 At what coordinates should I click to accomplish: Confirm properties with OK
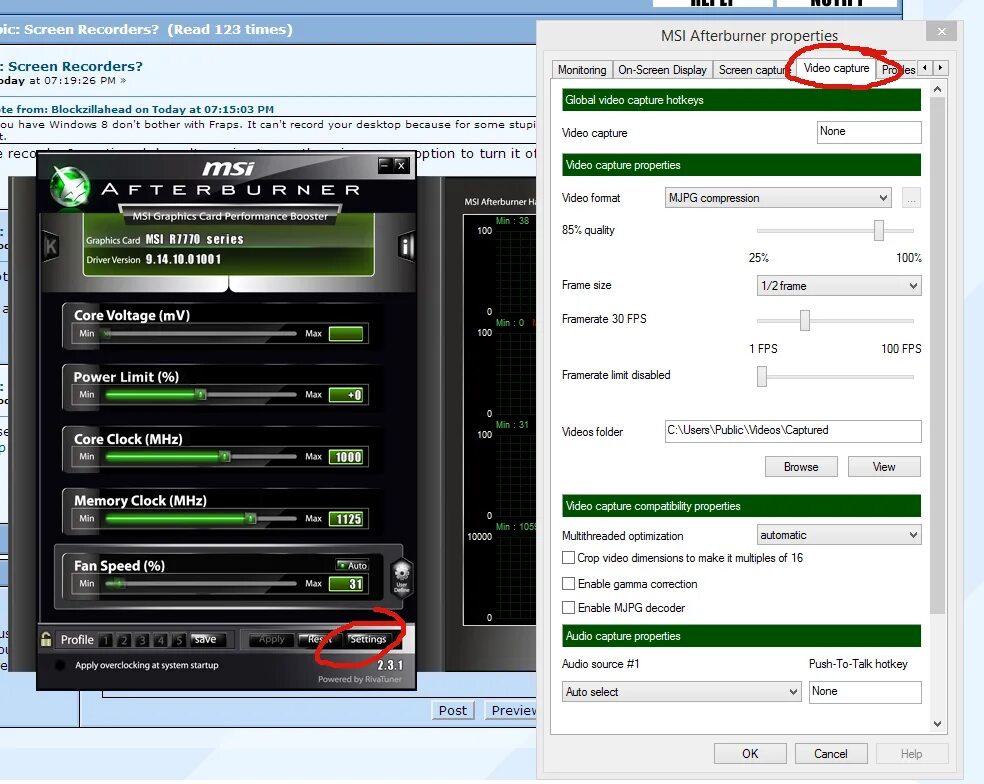coord(750,754)
